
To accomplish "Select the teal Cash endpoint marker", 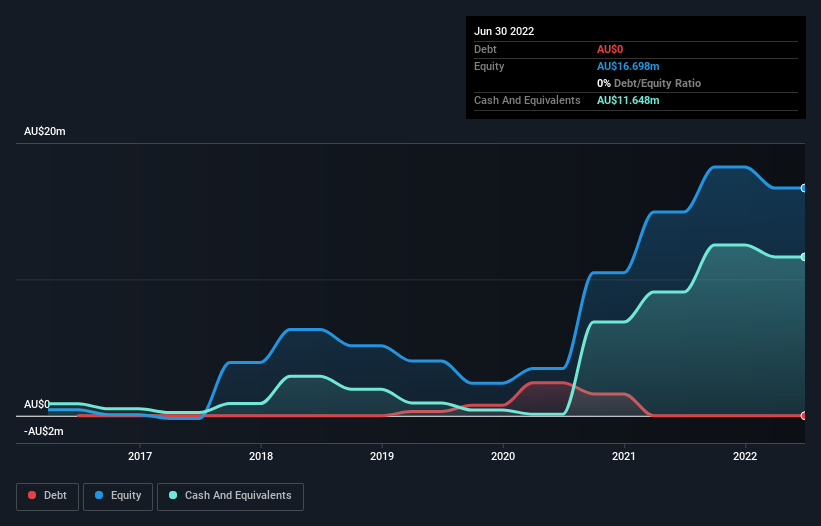I will pyautogui.click(x=804, y=257).
